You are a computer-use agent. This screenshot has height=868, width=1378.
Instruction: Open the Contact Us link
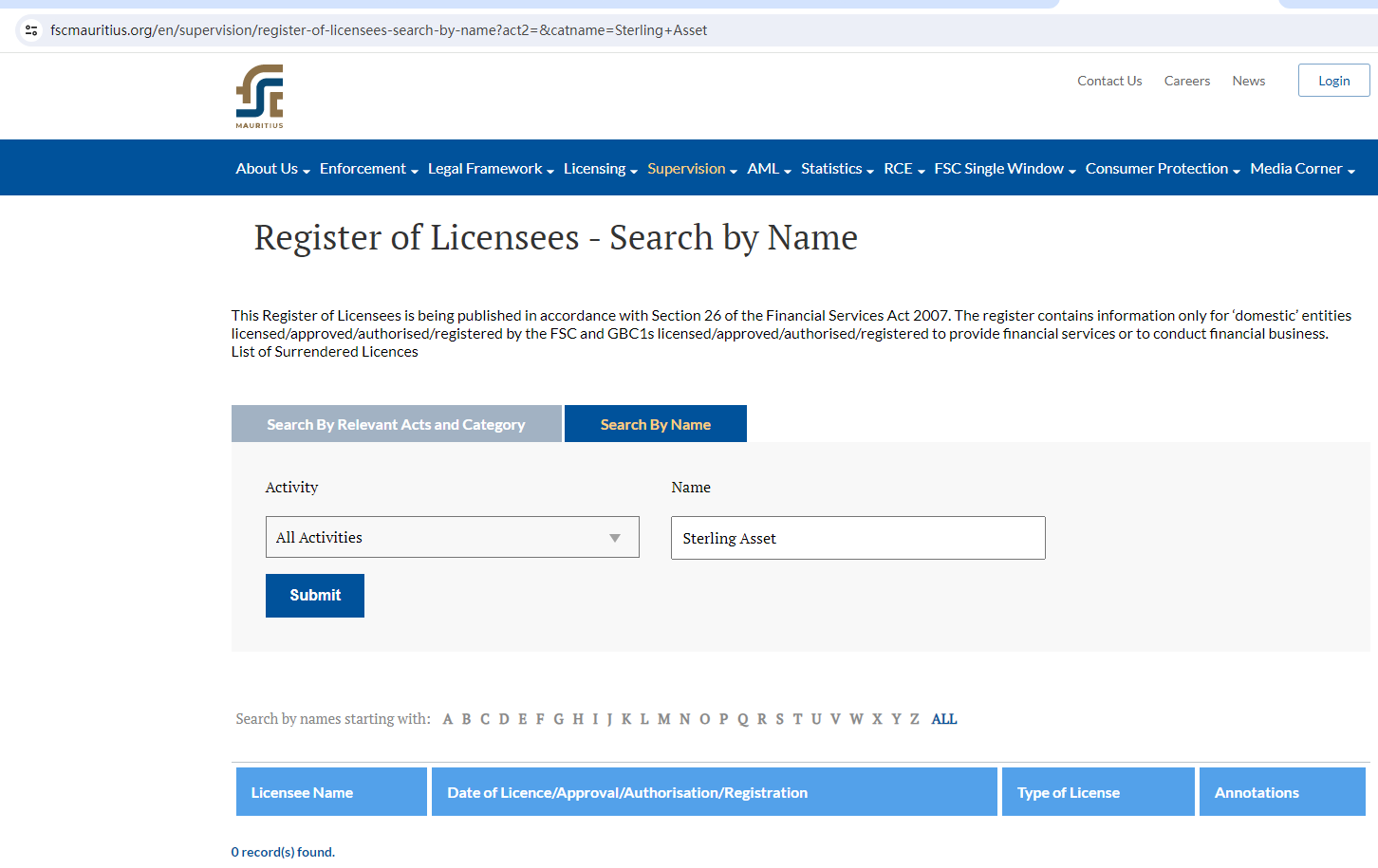(x=1108, y=81)
